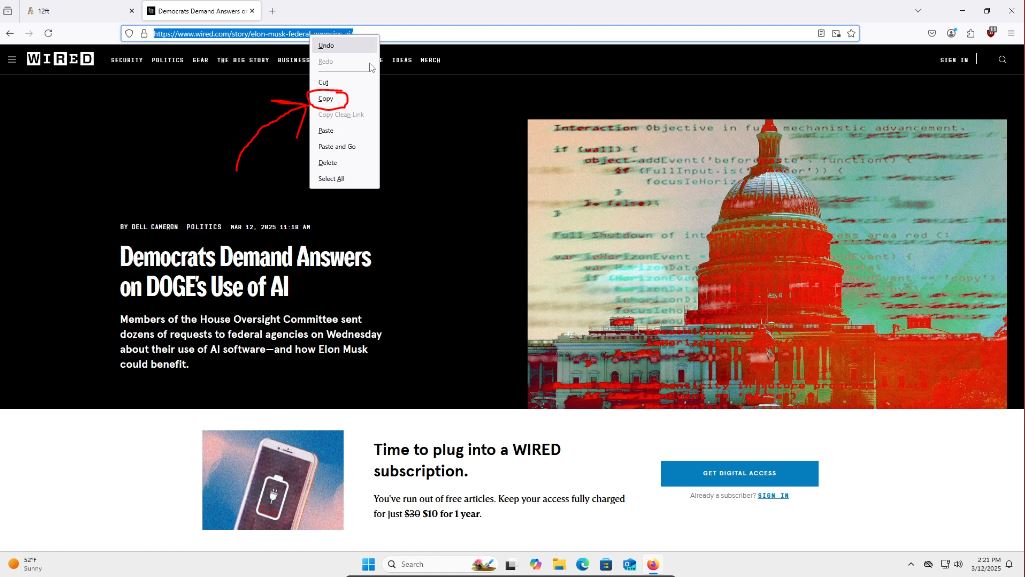Choose Copy from the context menu
The width and height of the screenshot is (1025, 577).
point(344,99)
